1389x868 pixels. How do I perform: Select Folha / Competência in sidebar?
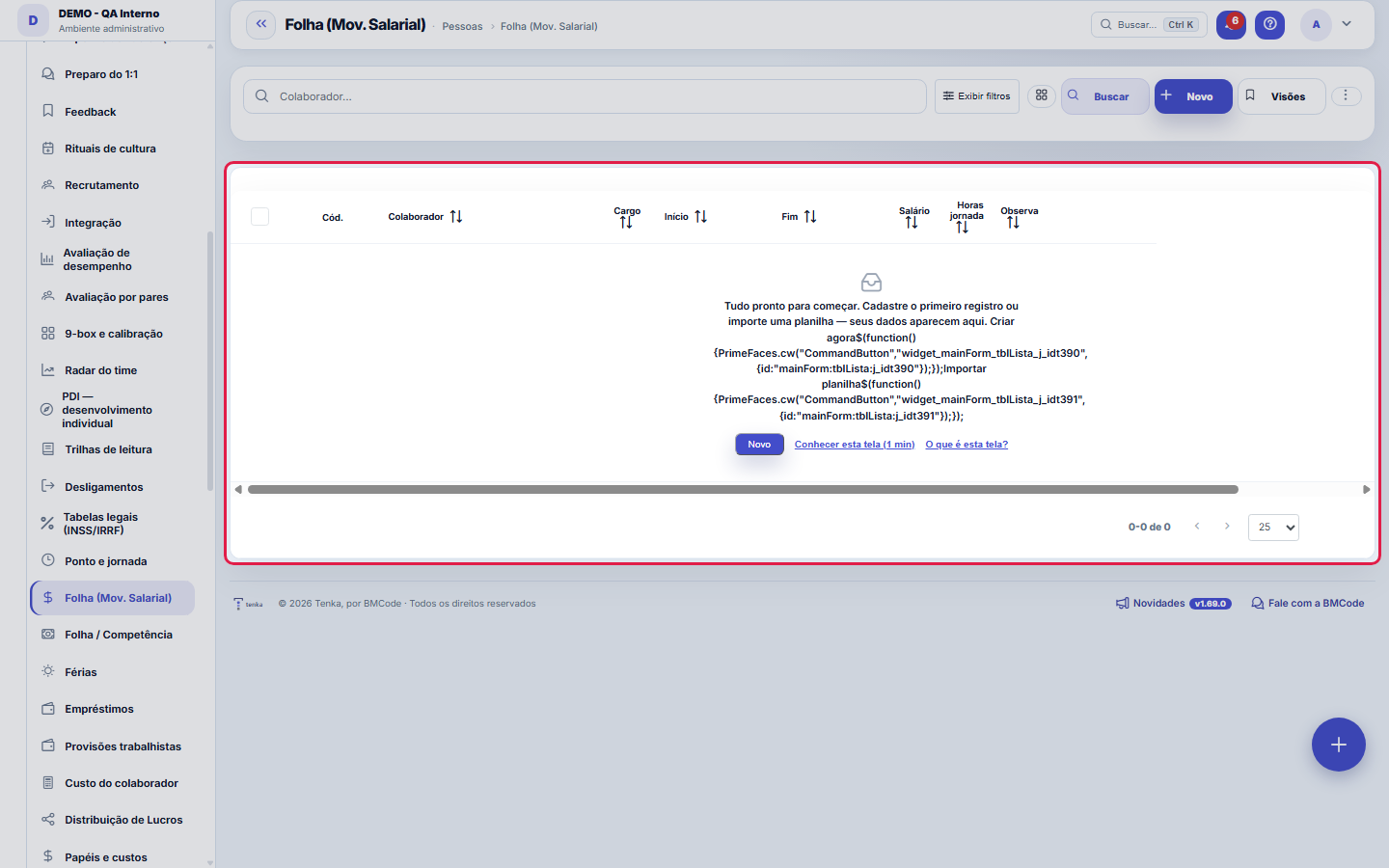pos(119,635)
